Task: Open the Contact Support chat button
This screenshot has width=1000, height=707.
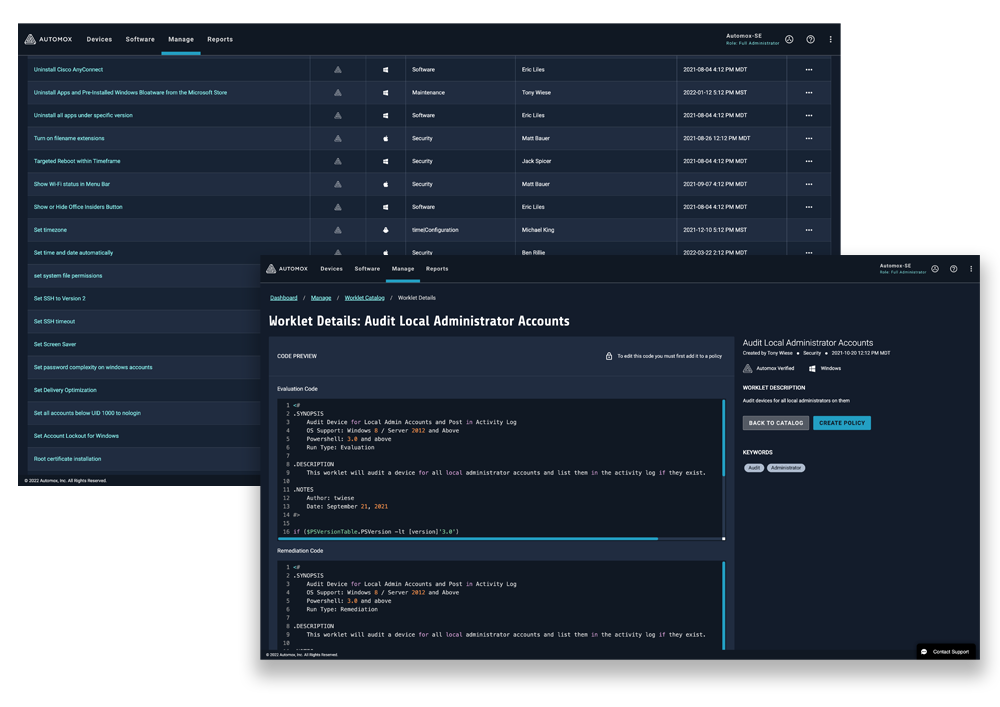Action: coord(946,652)
